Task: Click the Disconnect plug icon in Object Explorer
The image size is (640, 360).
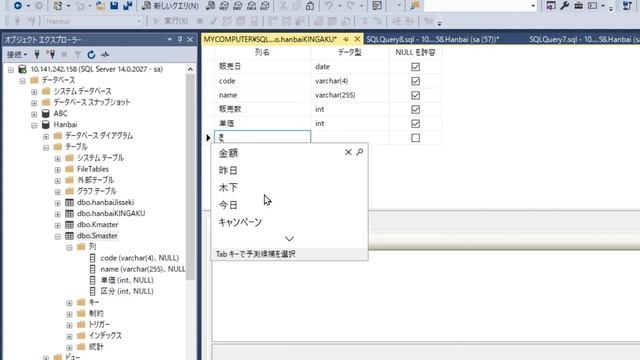Action: tap(51, 54)
